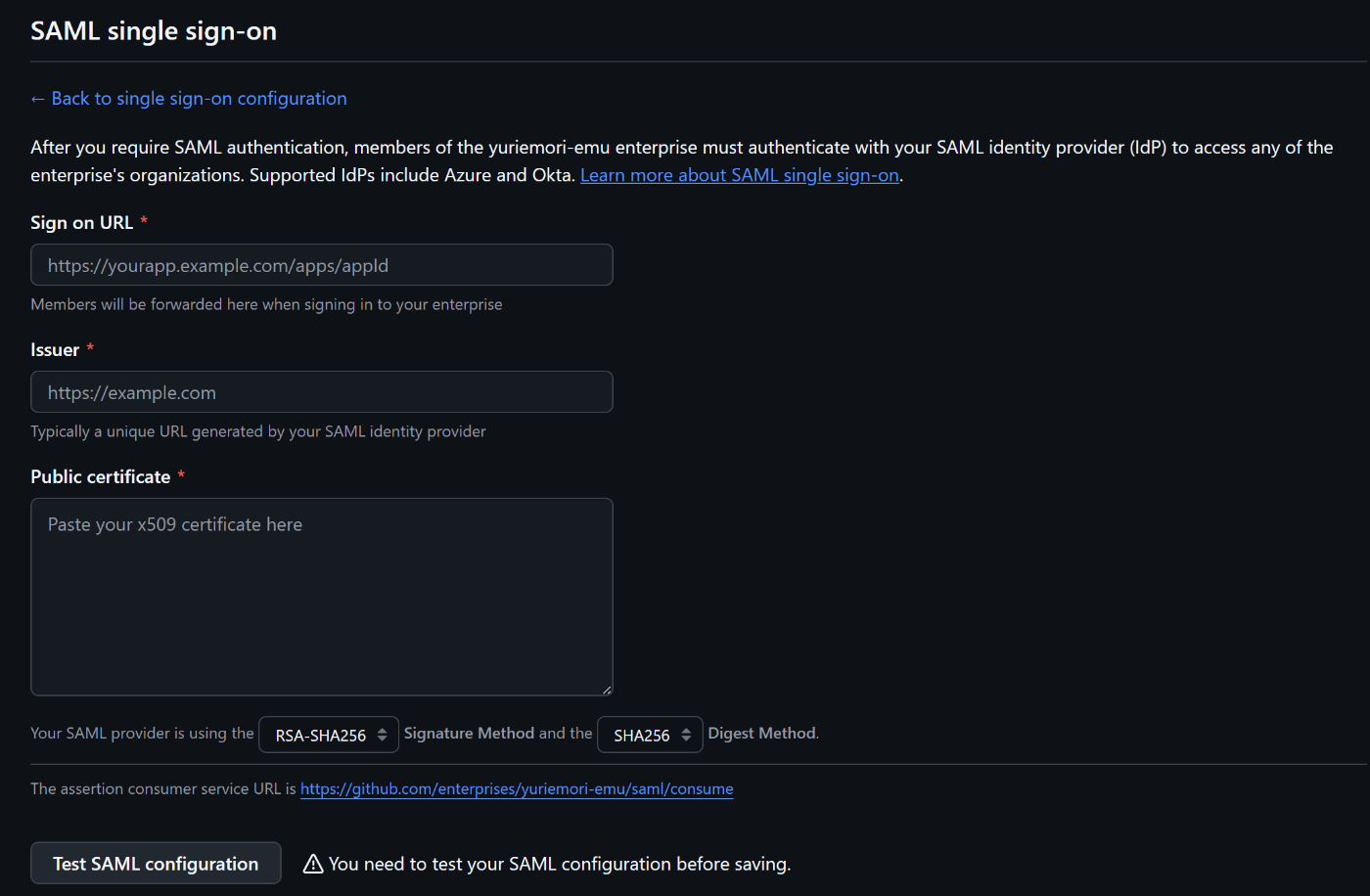The height and width of the screenshot is (896, 1370).
Task: Click the required asterisk next to Public certificate
Action: (180, 476)
